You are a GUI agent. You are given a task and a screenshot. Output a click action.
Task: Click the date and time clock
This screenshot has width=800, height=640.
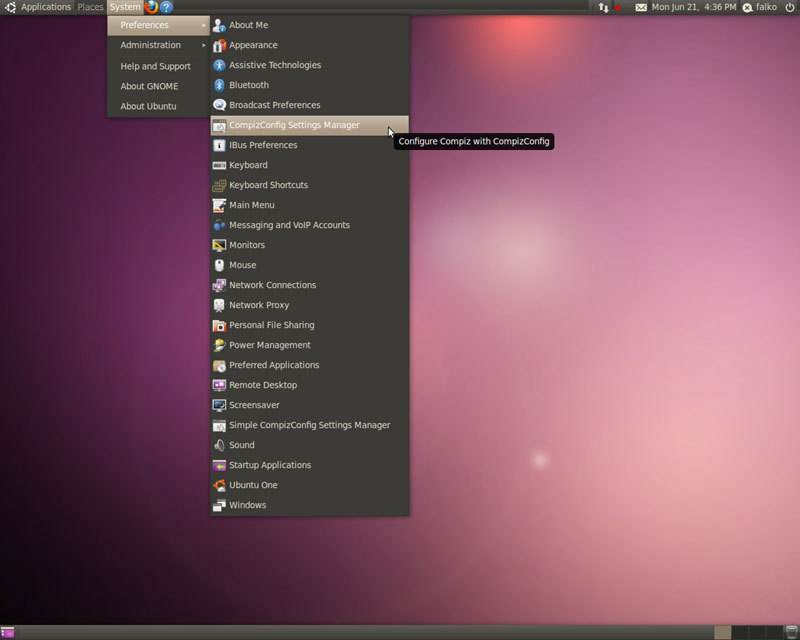pos(694,7)
